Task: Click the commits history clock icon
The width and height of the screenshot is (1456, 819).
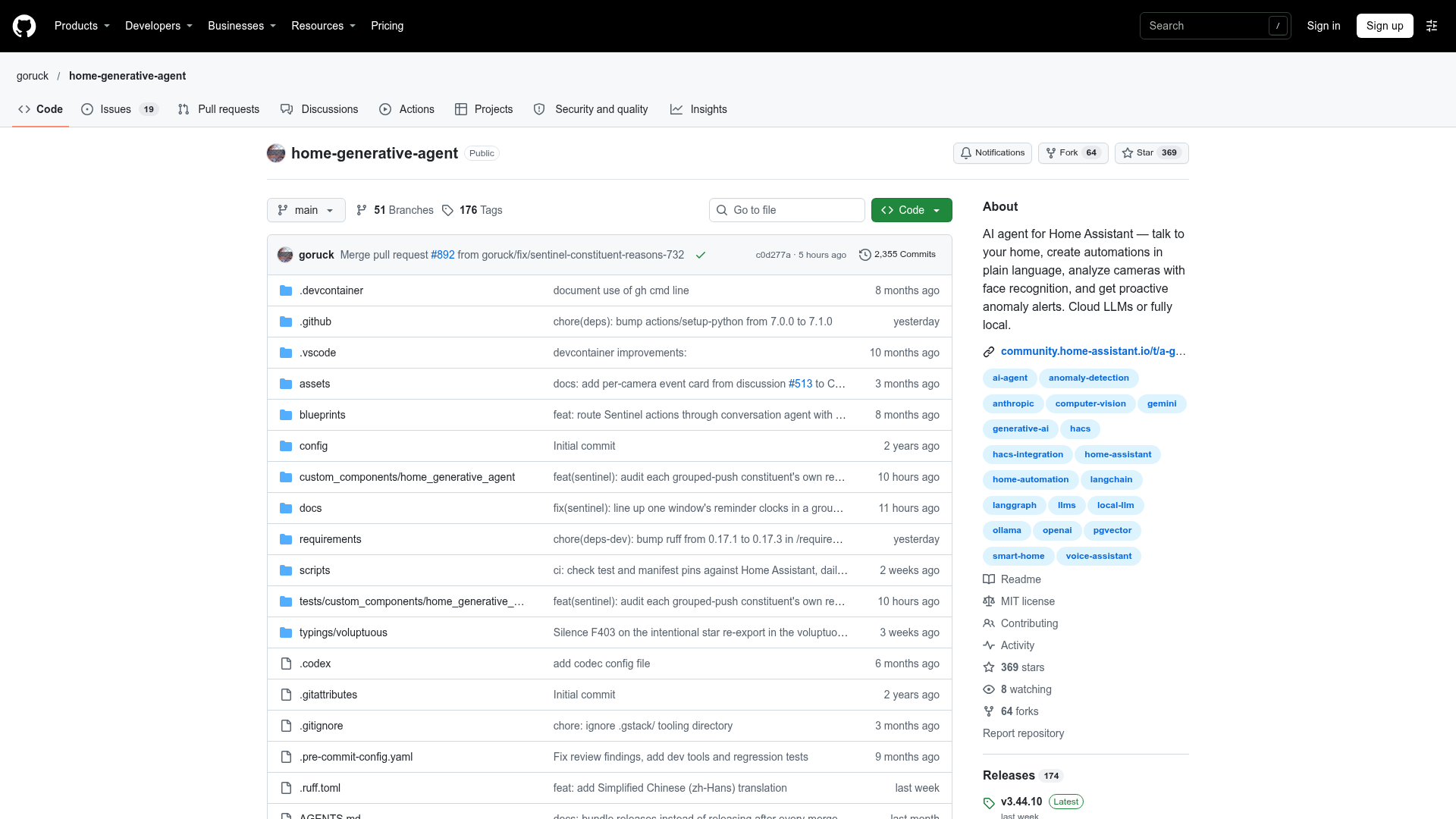Action: tap(864, 255)
